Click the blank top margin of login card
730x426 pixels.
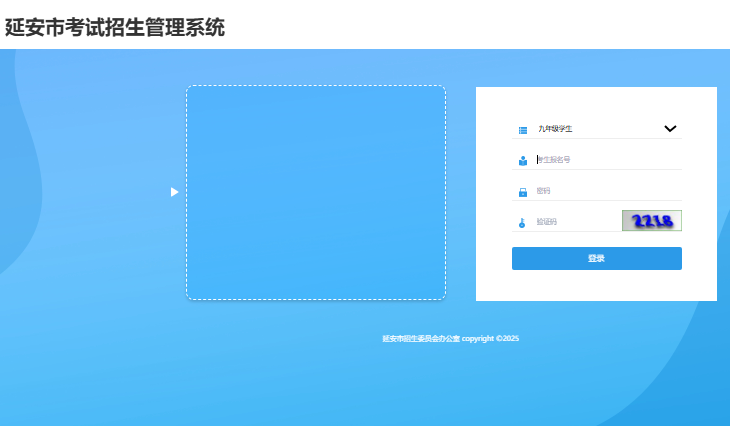tap(596, 100)
